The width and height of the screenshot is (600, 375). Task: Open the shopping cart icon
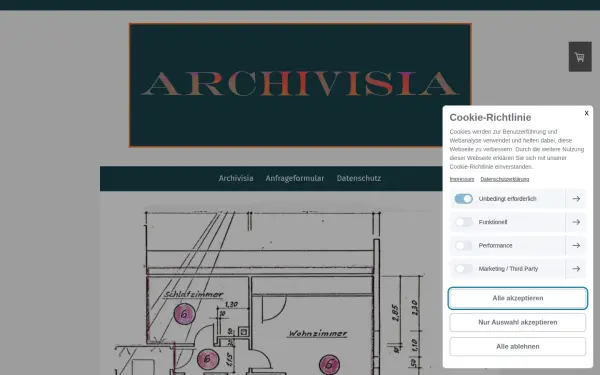point(580,57)
